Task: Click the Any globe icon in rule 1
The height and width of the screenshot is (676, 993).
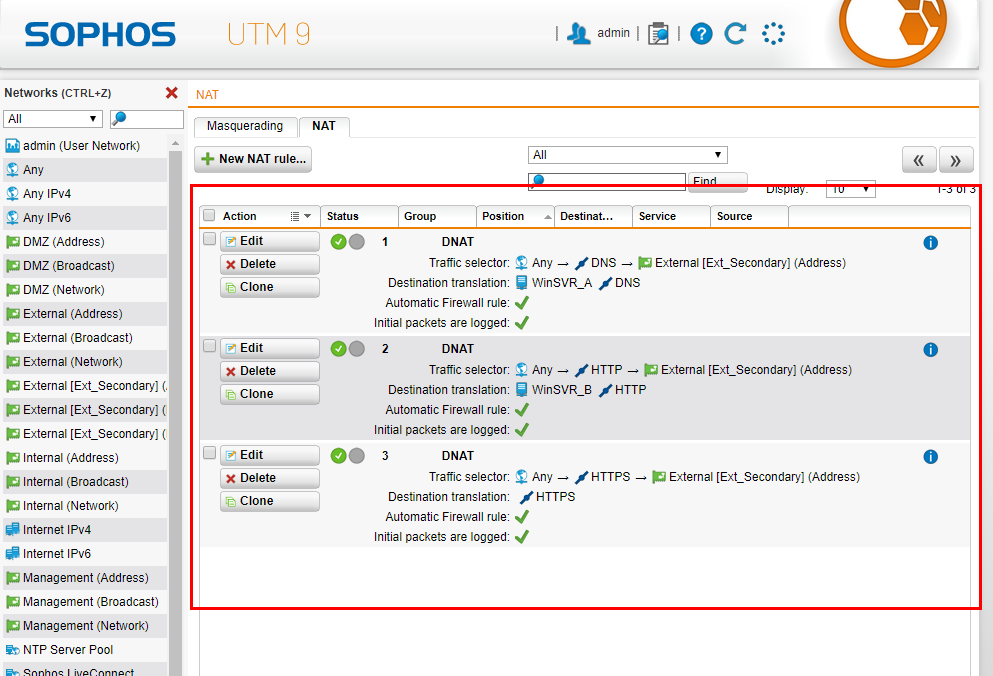Action: [521, 262]
